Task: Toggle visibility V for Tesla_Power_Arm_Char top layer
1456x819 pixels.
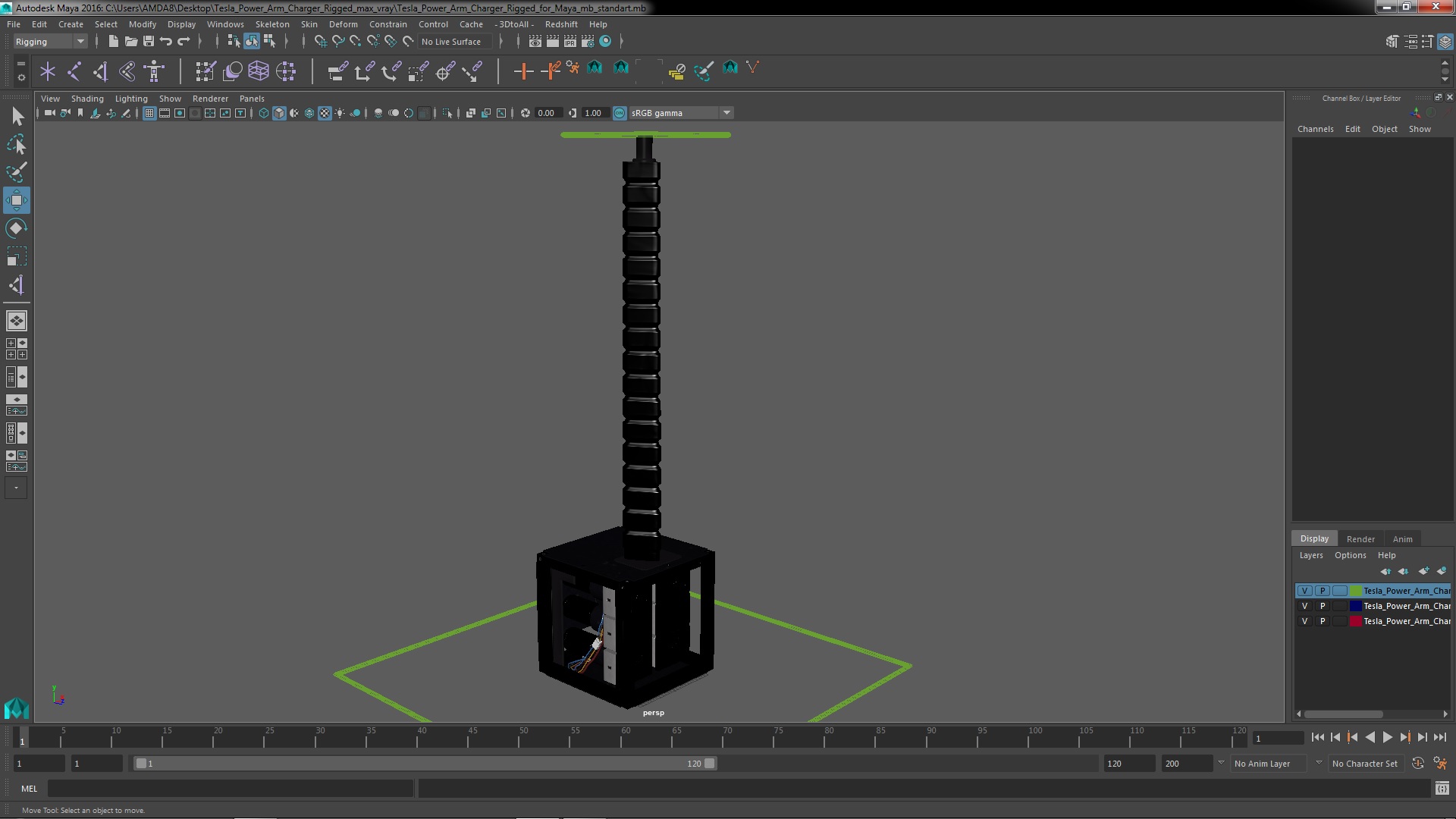Action: [1303, 590]
